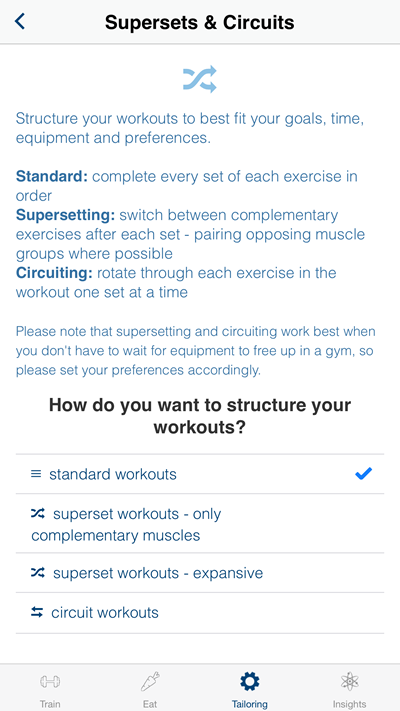Viewport: 400px width, 711px height.
Task: Open the Train tab dumbbell icon
Action: pos(50,682)
